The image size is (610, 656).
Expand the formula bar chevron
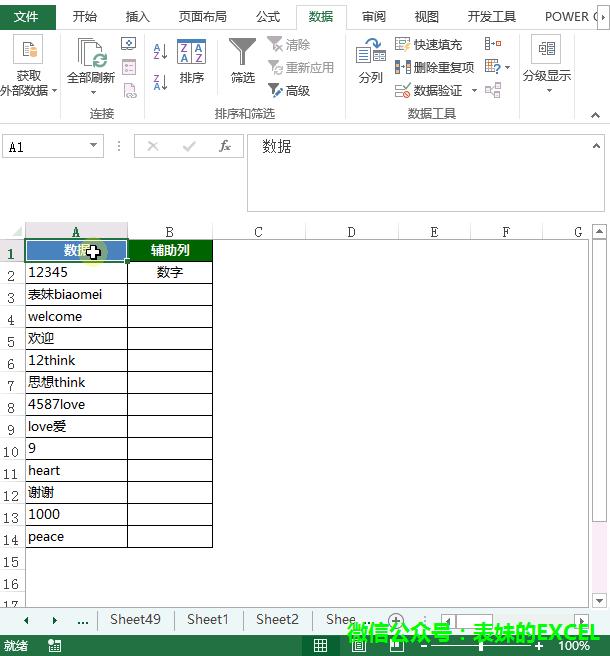click(597, 146)
